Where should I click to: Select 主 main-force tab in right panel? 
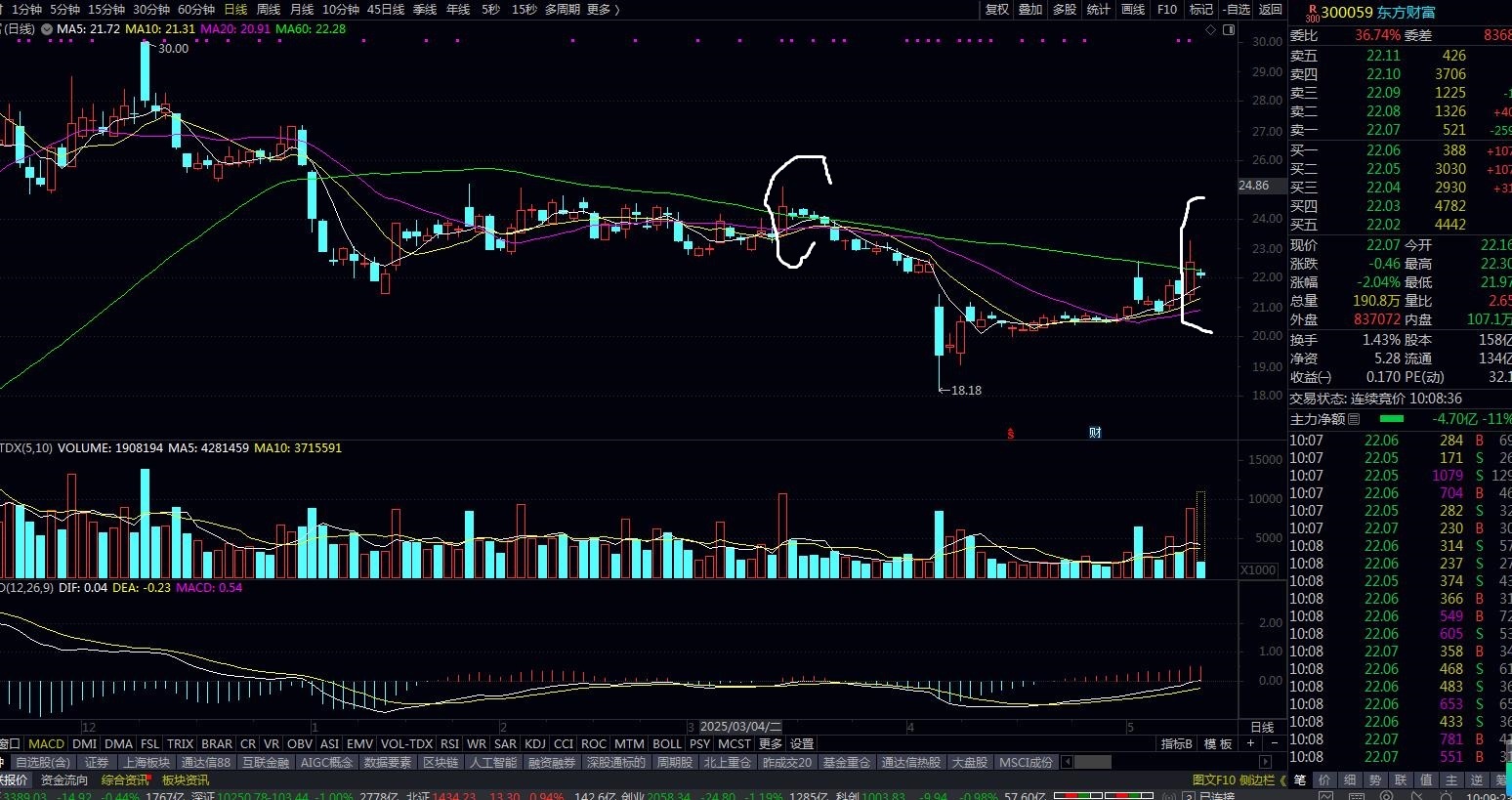[1451, 779]
